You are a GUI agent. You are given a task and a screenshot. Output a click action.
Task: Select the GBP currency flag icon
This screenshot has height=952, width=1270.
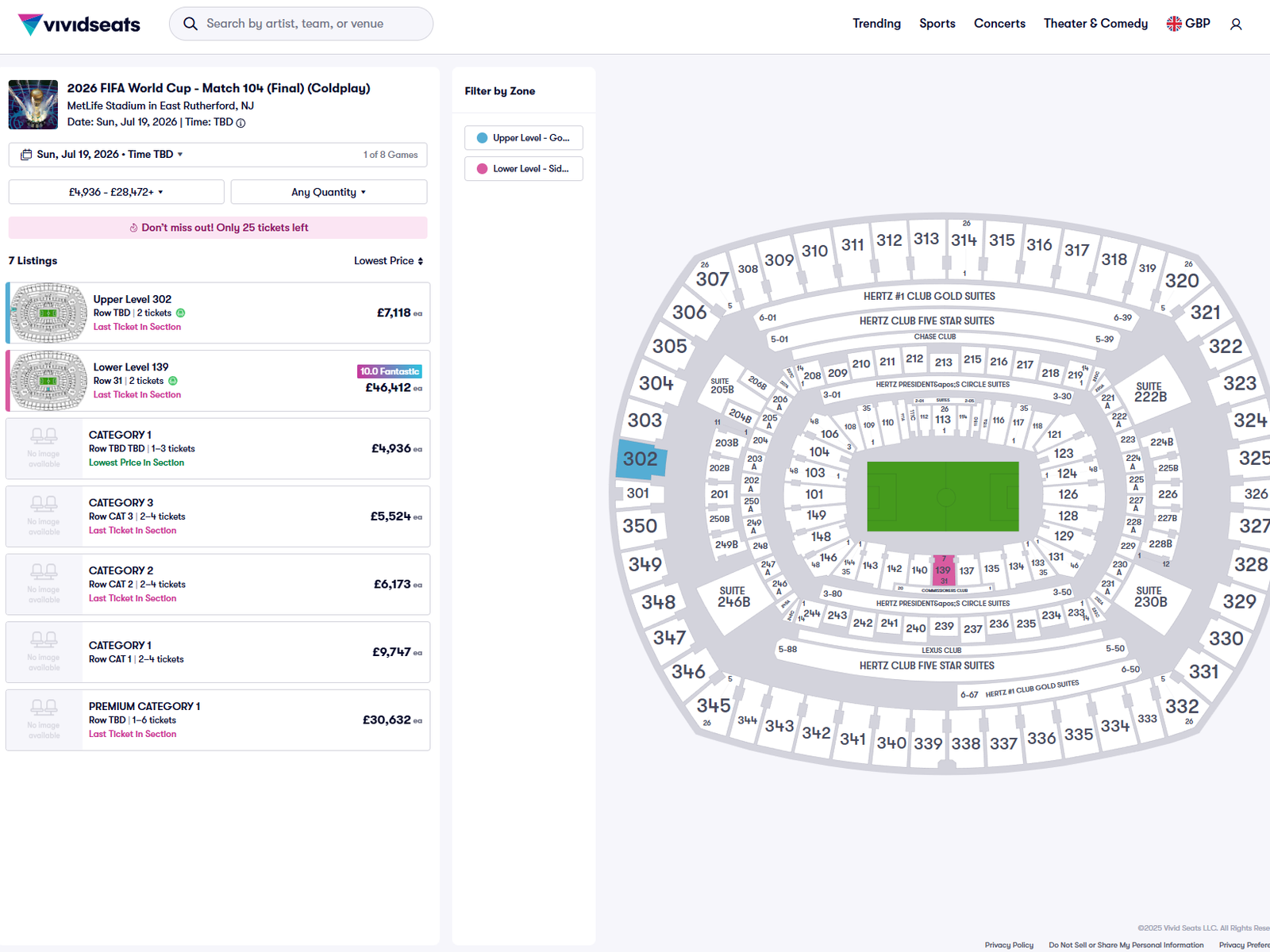1172,24
